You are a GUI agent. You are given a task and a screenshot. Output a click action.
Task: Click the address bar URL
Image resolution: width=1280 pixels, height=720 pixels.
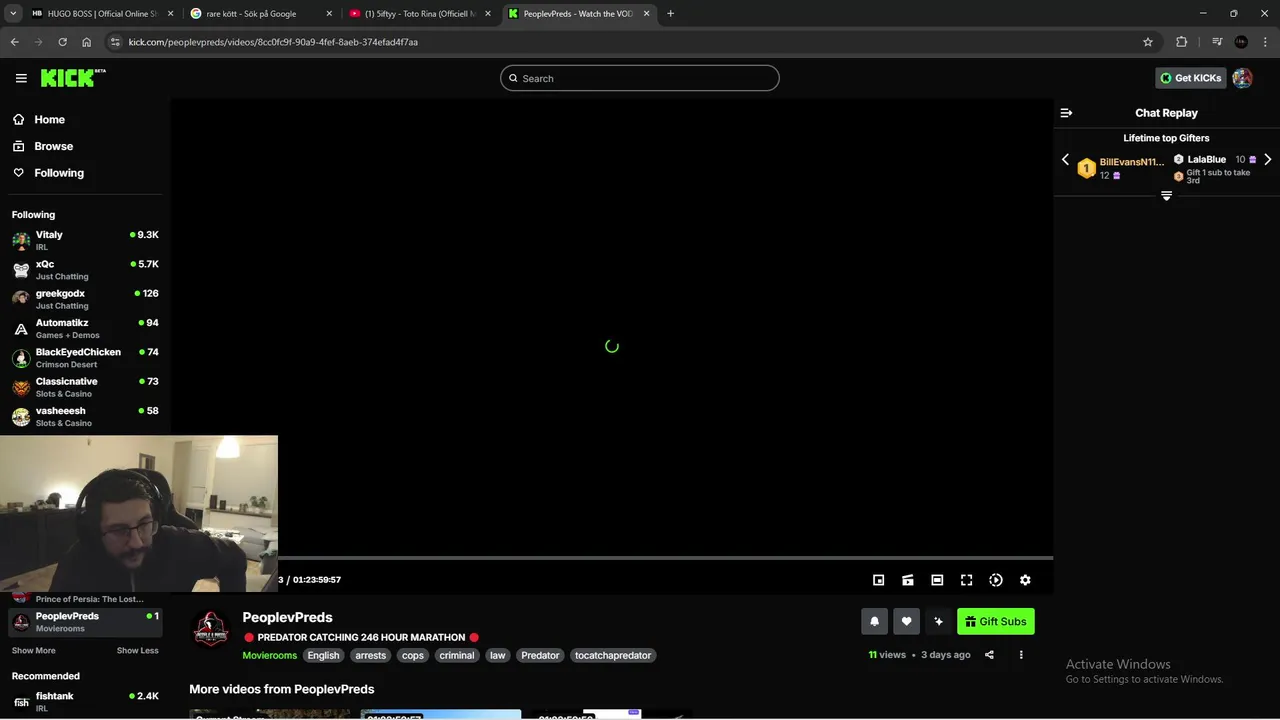tap(273, 42)
